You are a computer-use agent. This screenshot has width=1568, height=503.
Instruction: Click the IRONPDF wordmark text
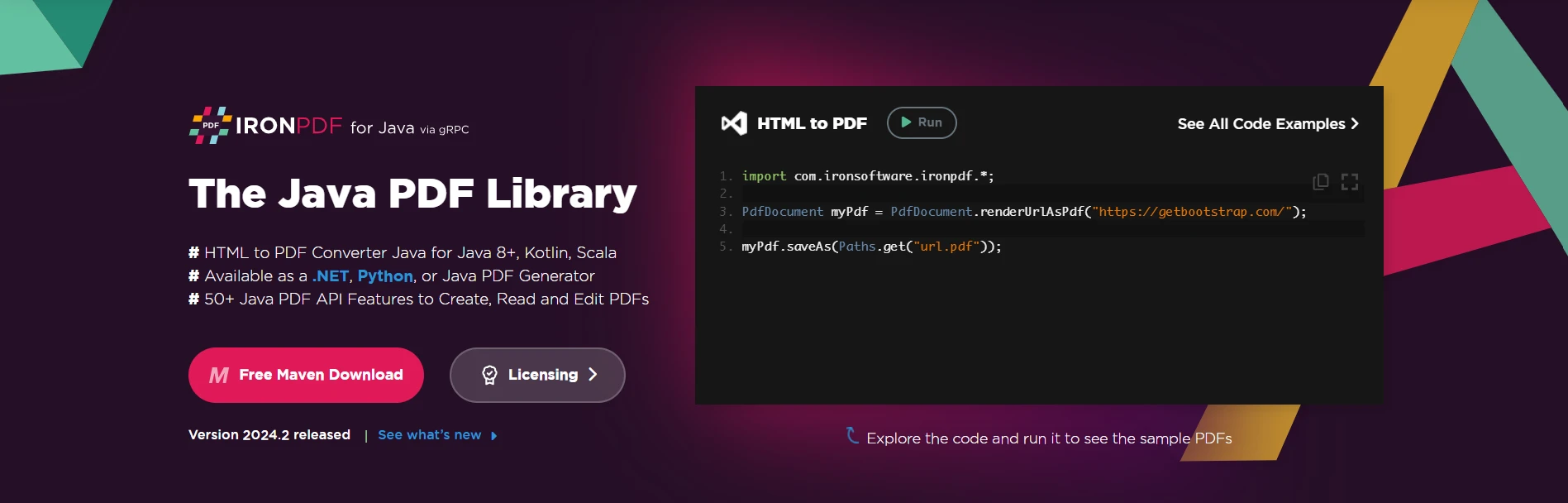(288, 126)
